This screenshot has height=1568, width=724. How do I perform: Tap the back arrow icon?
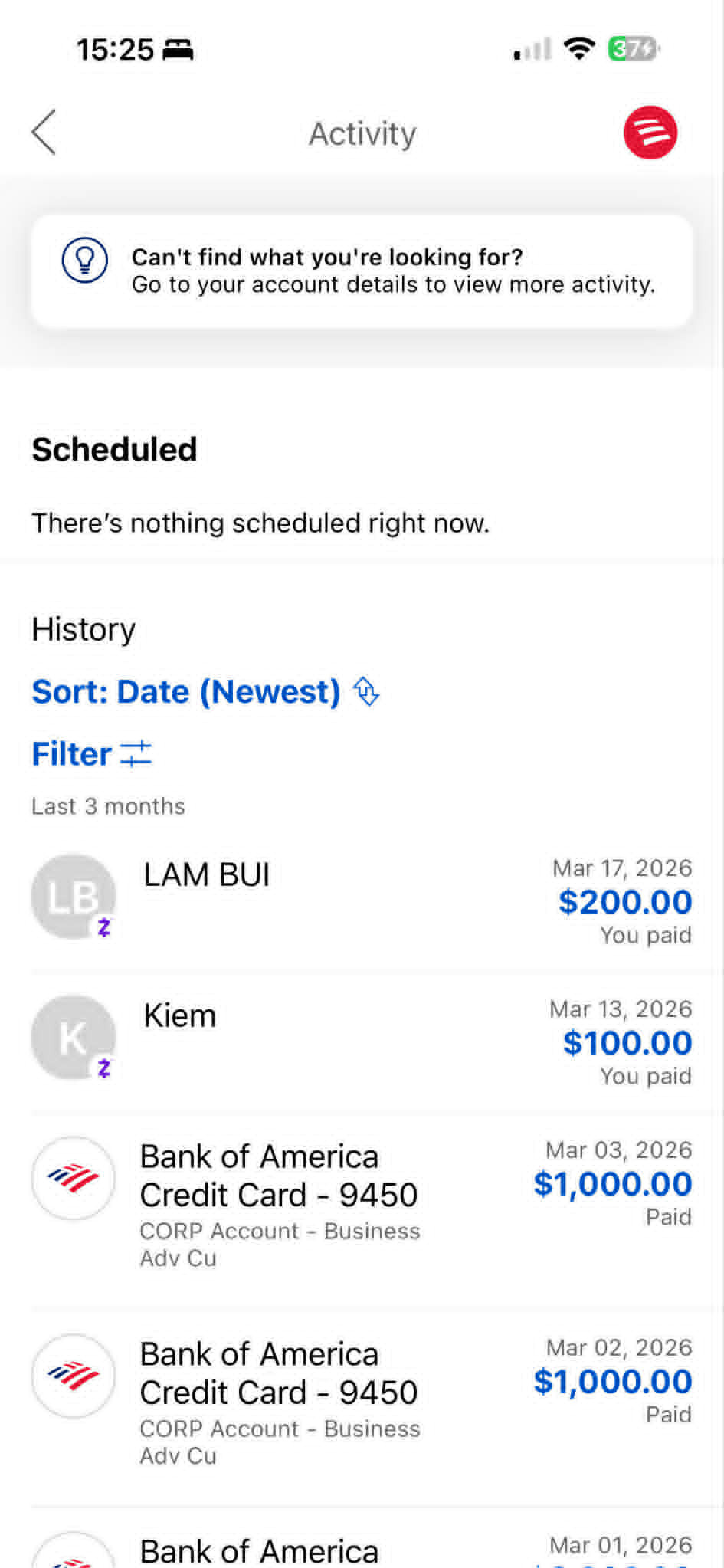pos(44,133)
